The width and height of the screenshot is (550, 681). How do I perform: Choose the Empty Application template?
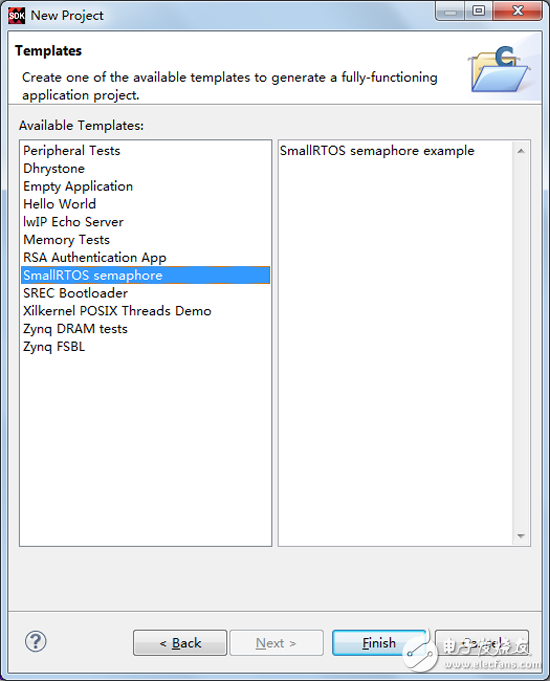pos(78,186)
